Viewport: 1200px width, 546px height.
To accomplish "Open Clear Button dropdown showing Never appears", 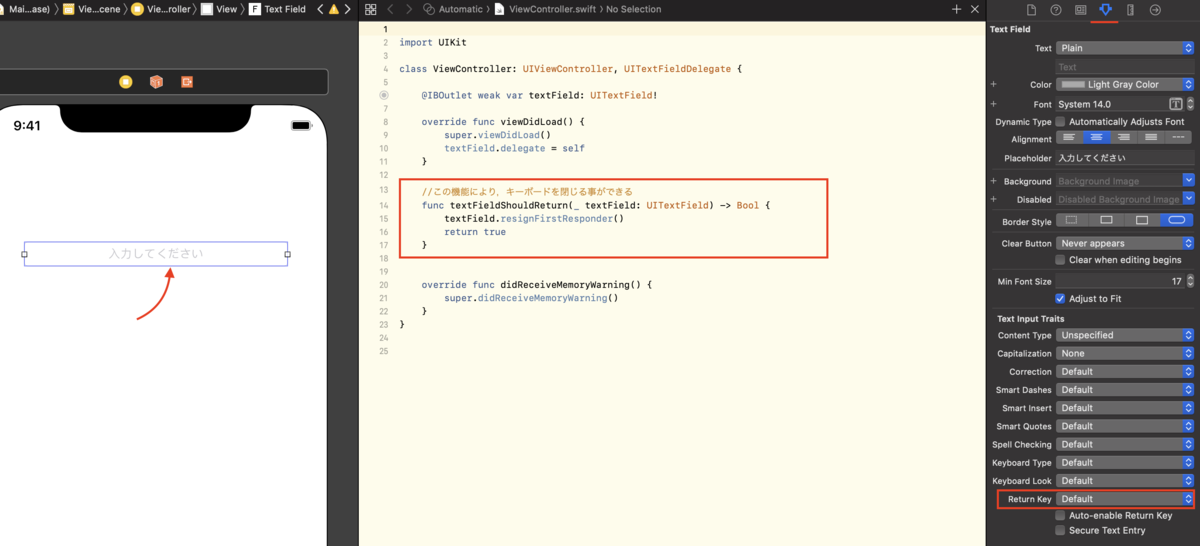I will [x=1125, y=243].
